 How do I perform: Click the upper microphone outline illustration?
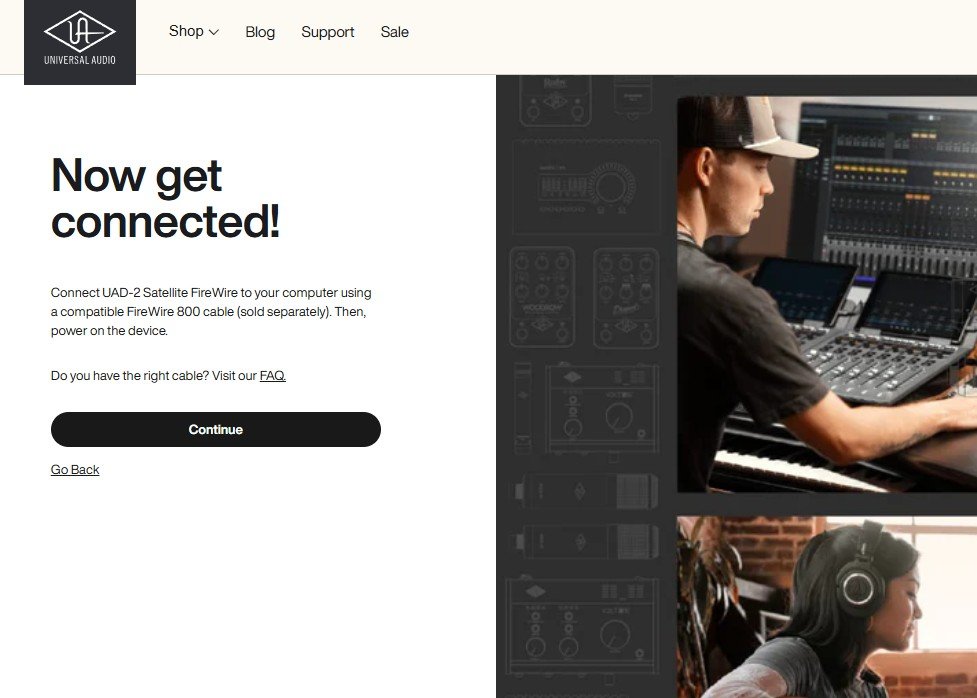tap(586, 492)
